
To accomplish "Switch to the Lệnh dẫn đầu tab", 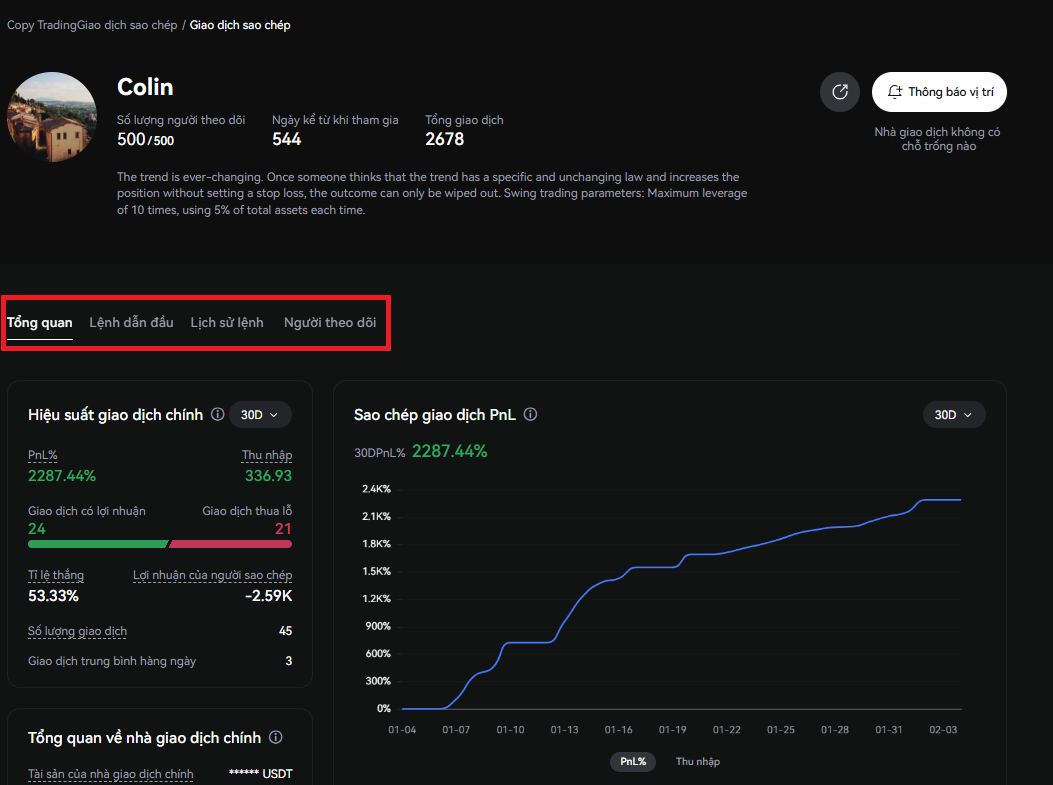I will [x=131, y=323].
